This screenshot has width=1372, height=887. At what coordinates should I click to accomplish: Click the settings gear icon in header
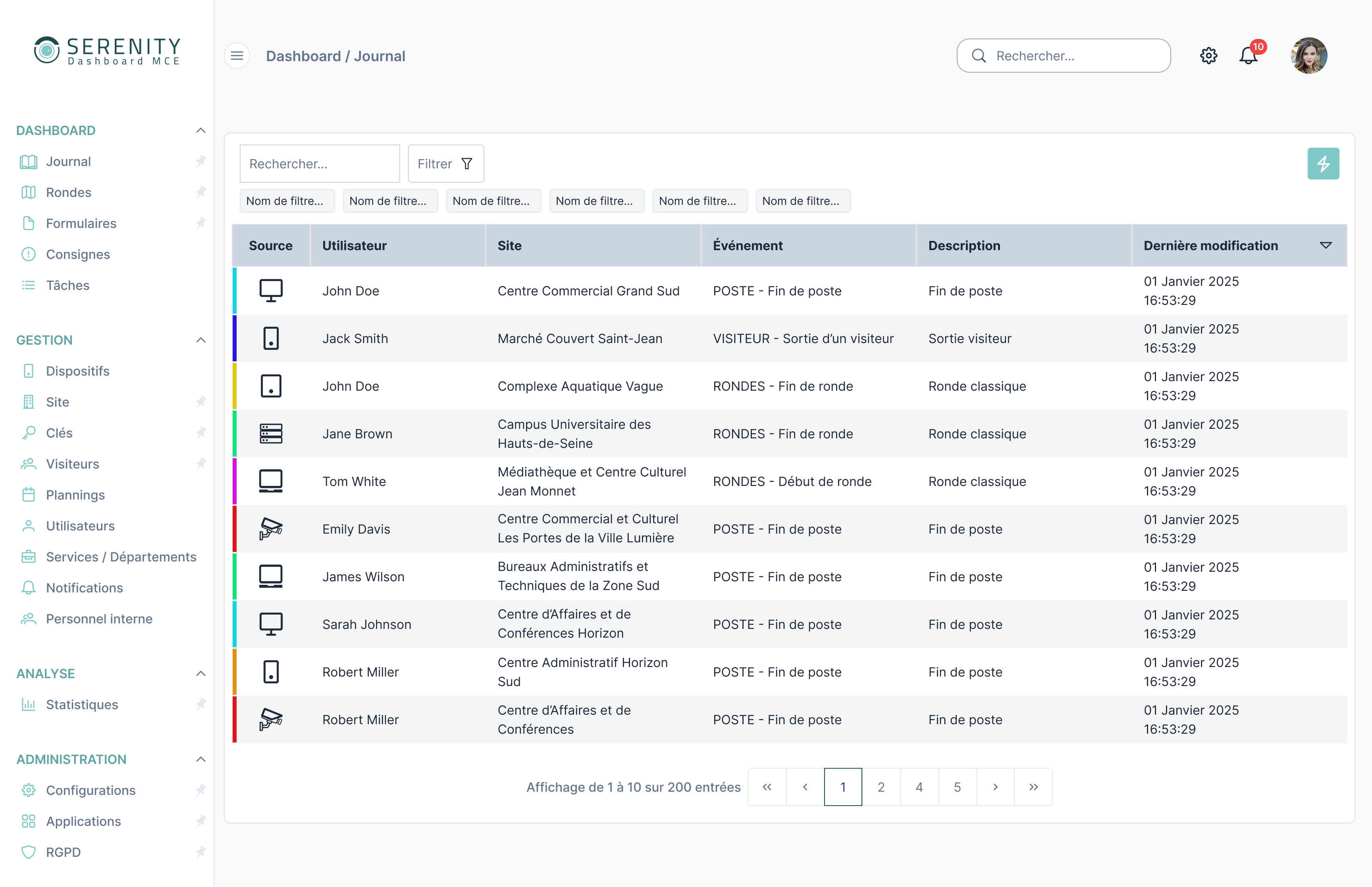tap(1208, 56)
